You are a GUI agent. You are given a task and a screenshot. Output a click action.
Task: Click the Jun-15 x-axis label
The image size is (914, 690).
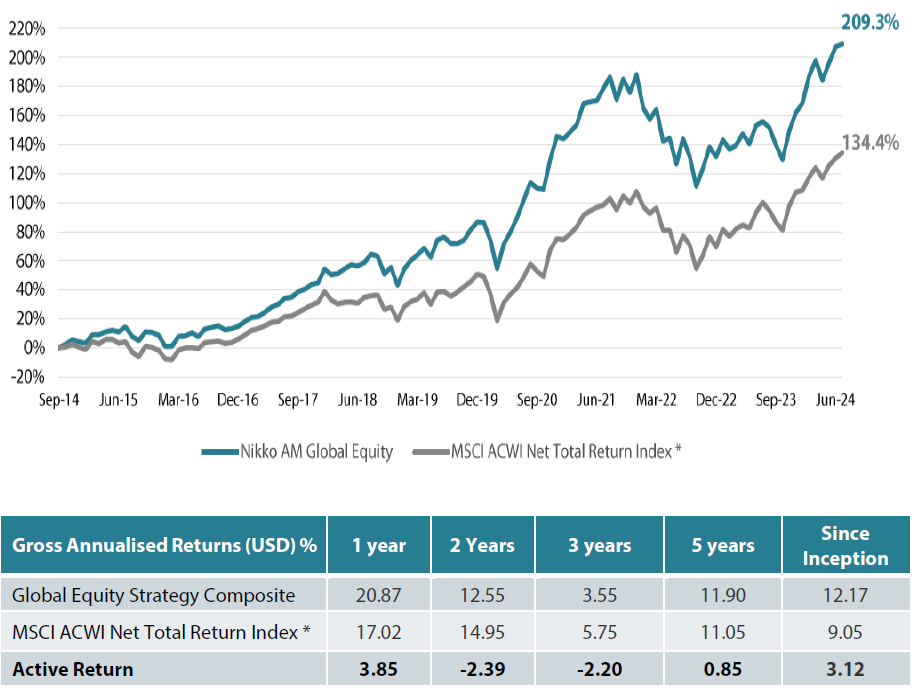tap(118, 400)
